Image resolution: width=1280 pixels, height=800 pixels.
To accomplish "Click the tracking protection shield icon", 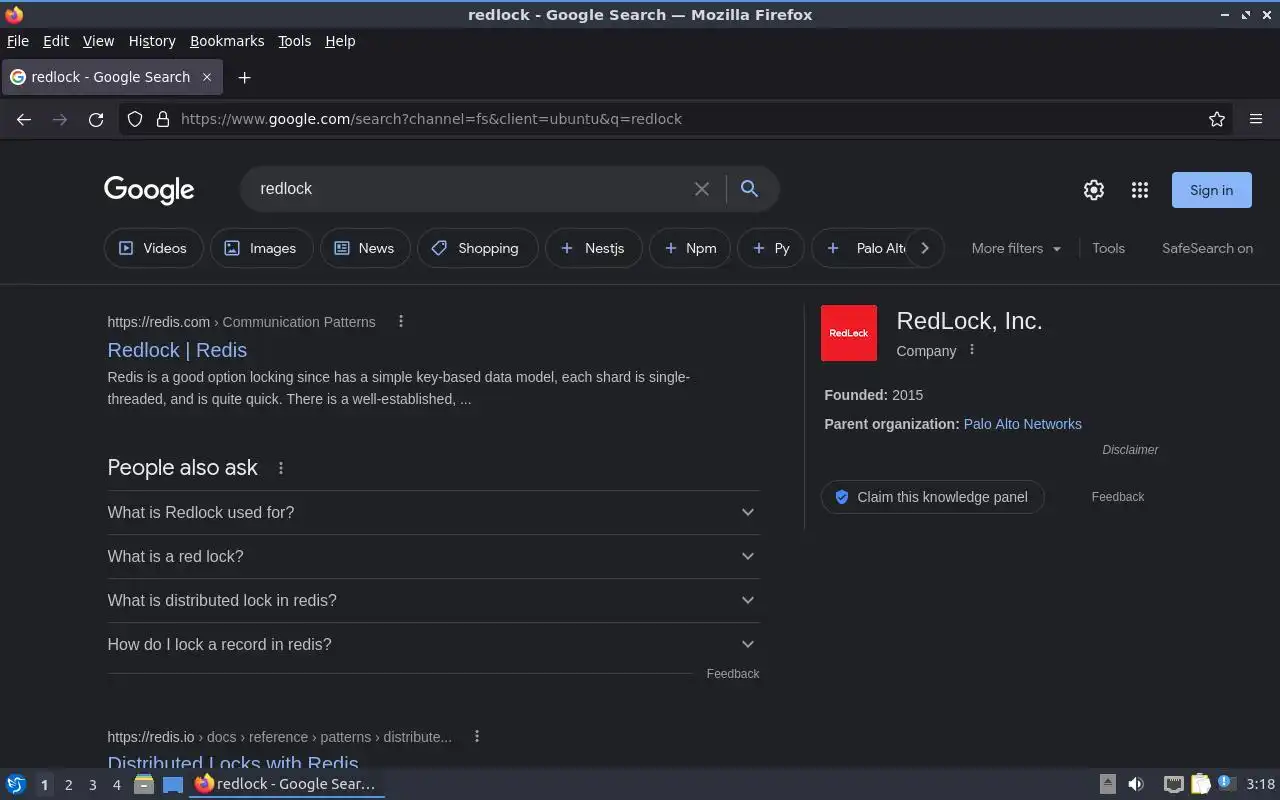I will (x=135, y=119).
